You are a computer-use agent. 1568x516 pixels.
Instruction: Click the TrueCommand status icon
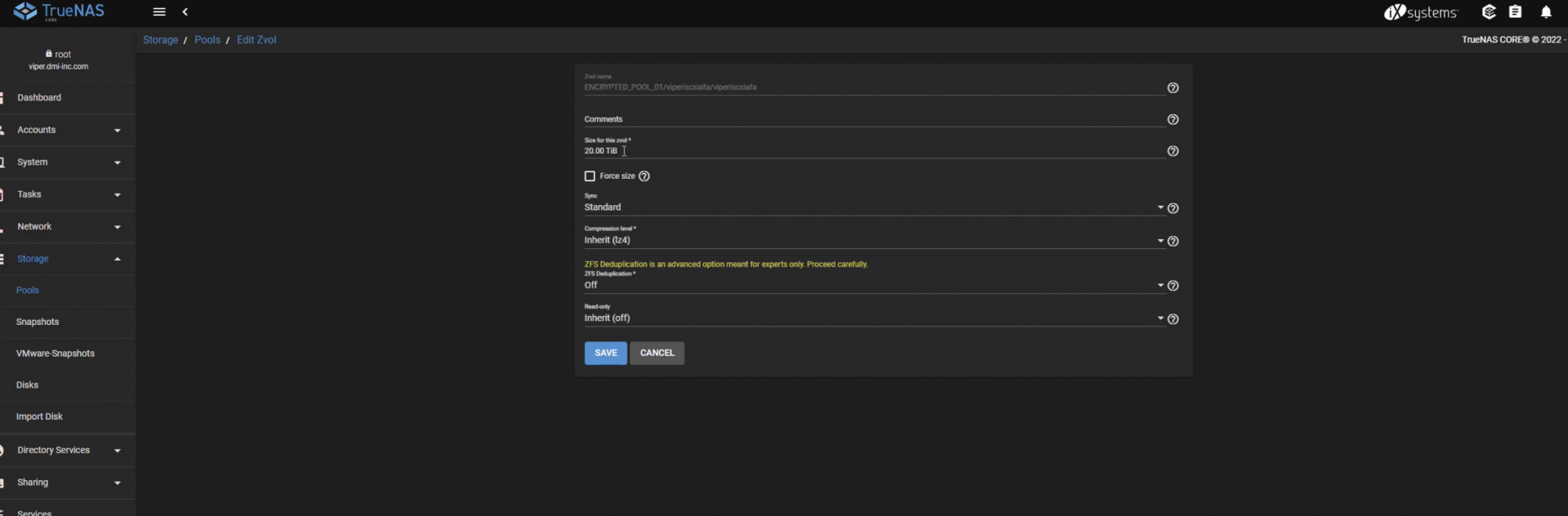(x=1489, y=12)
